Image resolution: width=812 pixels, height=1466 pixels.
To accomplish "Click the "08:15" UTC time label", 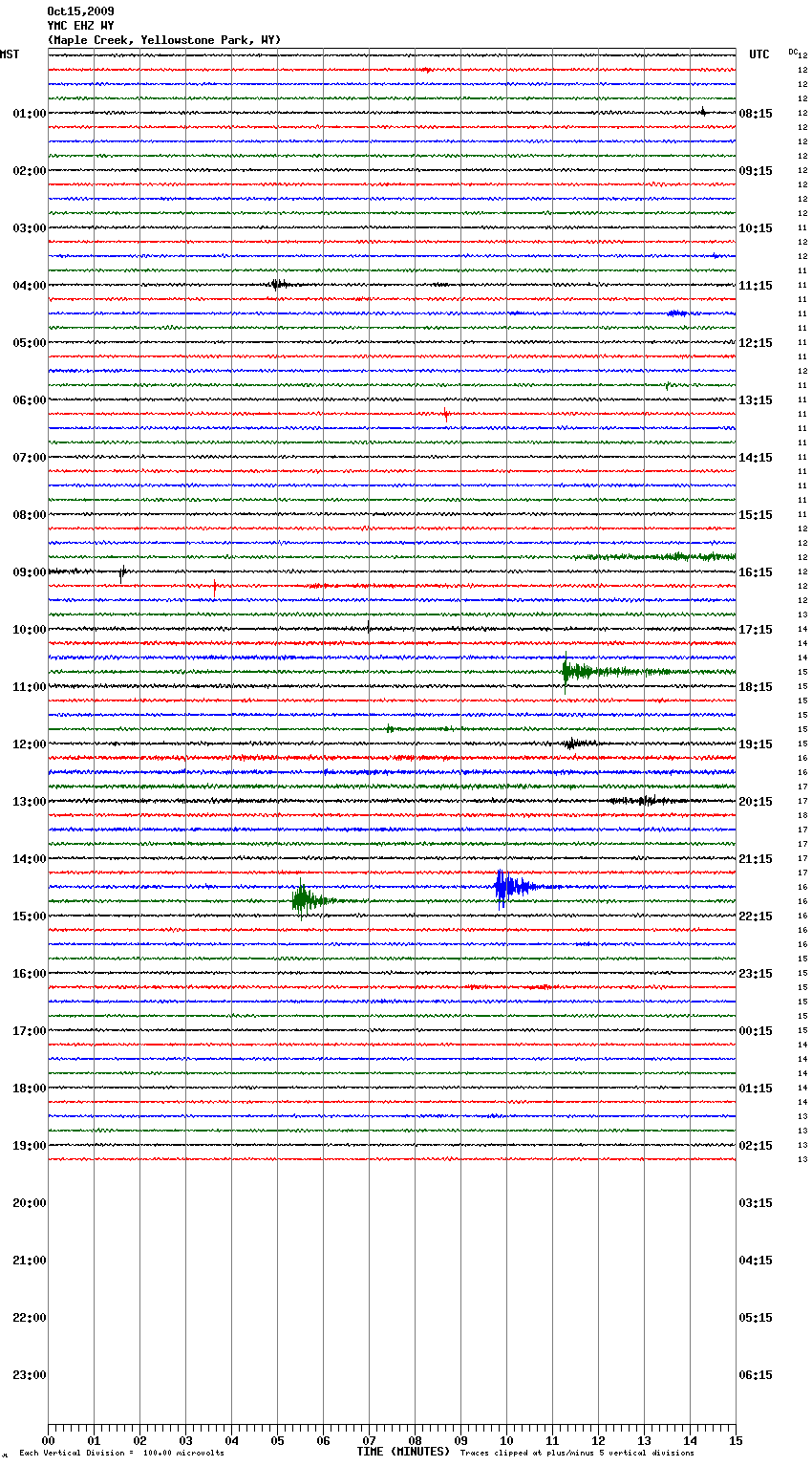I will pyautogui.click(x=756, y=114).
